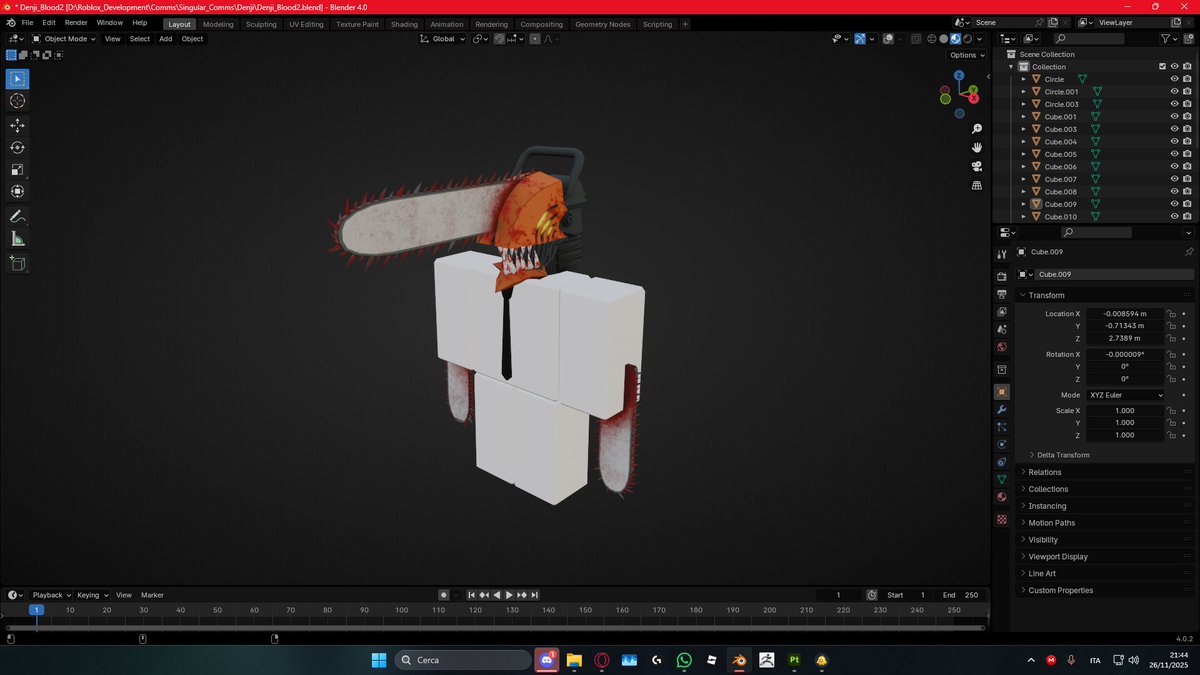Open the Render menu
The height and width of the screenshot is (675, 1200).
pyautogui.click(x=76, y=22)
